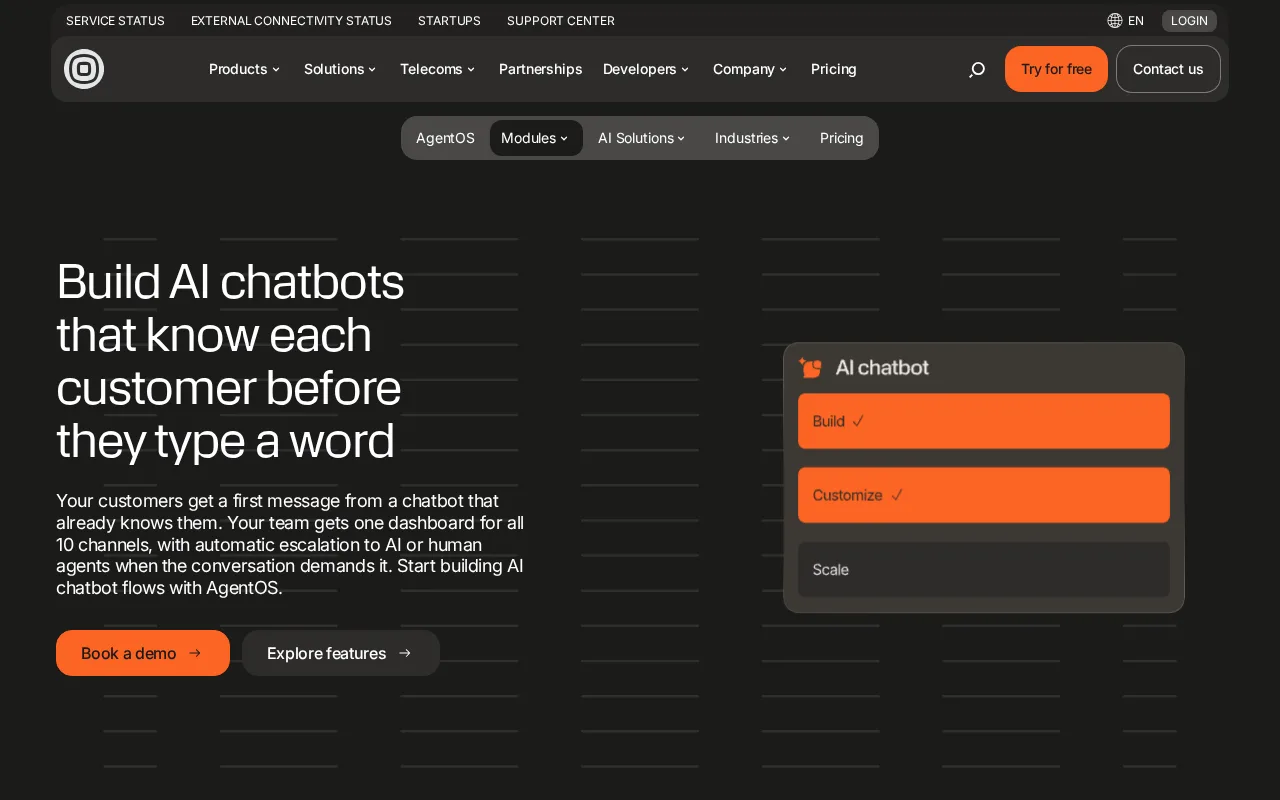Click the Explore features button

[x=341, y=653]
